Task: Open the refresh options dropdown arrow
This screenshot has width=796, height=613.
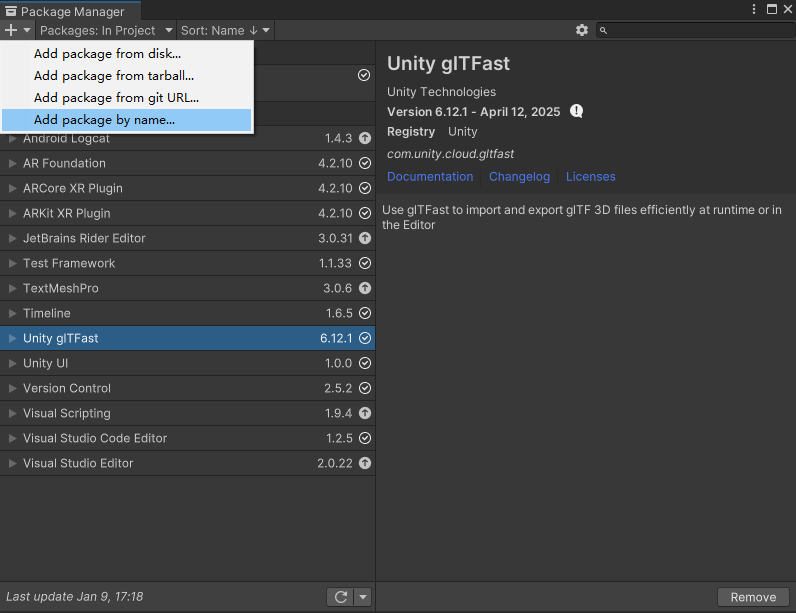Action: pyautogui.click(x=363, y=597)
